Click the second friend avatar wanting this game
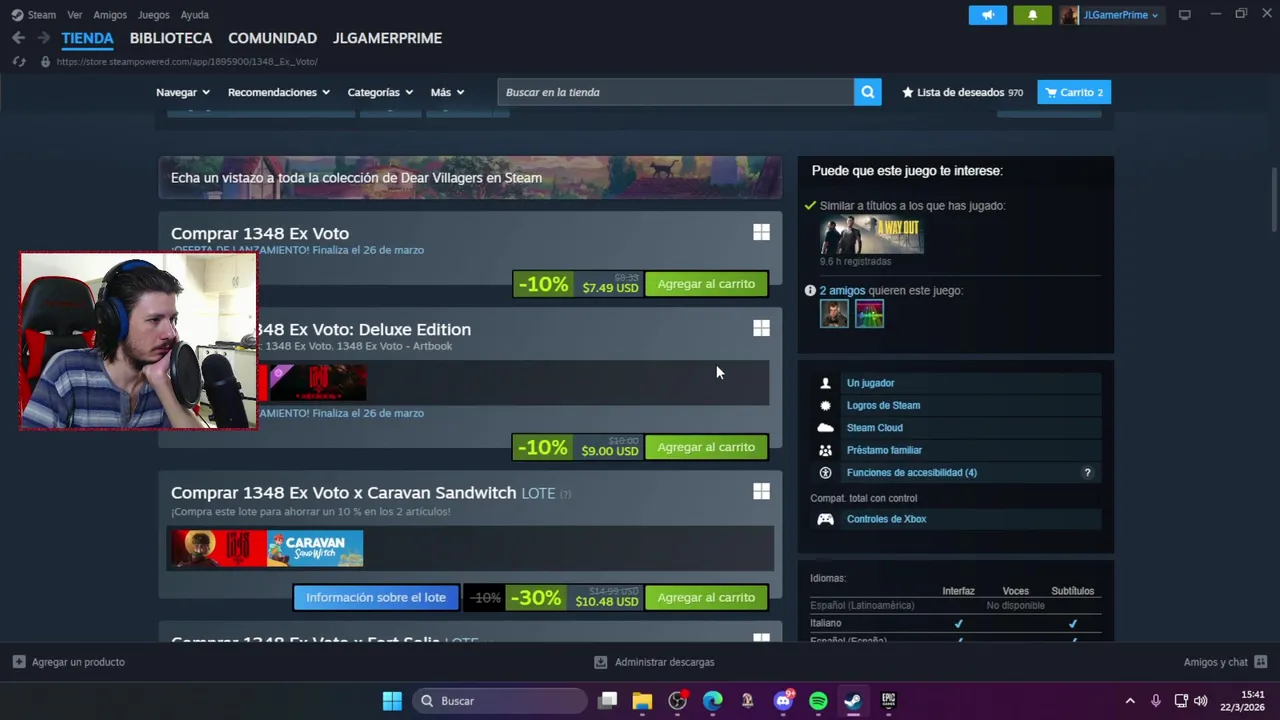 pyautogui.click(x=870, y=314)
